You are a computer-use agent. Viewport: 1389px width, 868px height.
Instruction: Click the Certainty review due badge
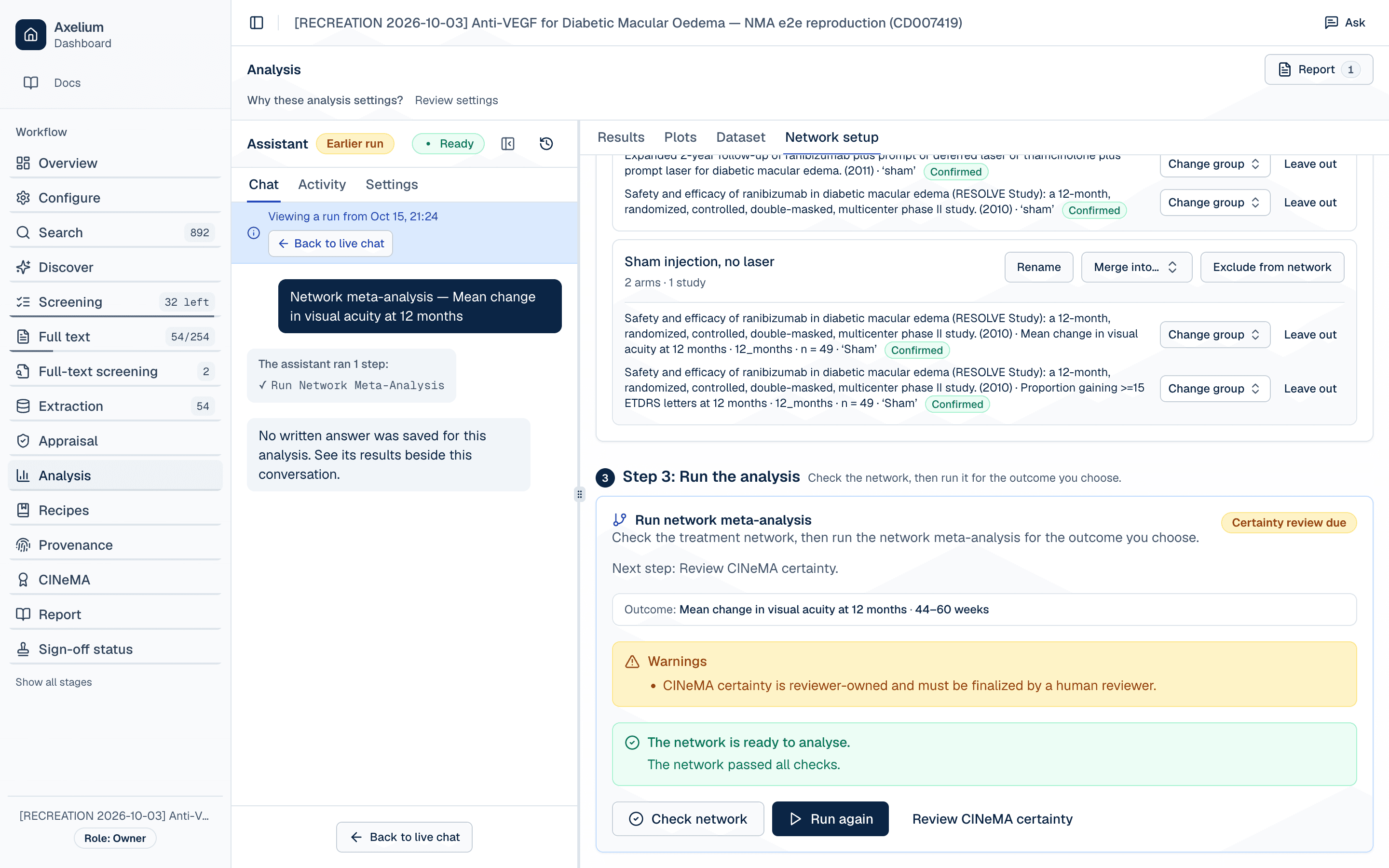tap(1289, 522)
